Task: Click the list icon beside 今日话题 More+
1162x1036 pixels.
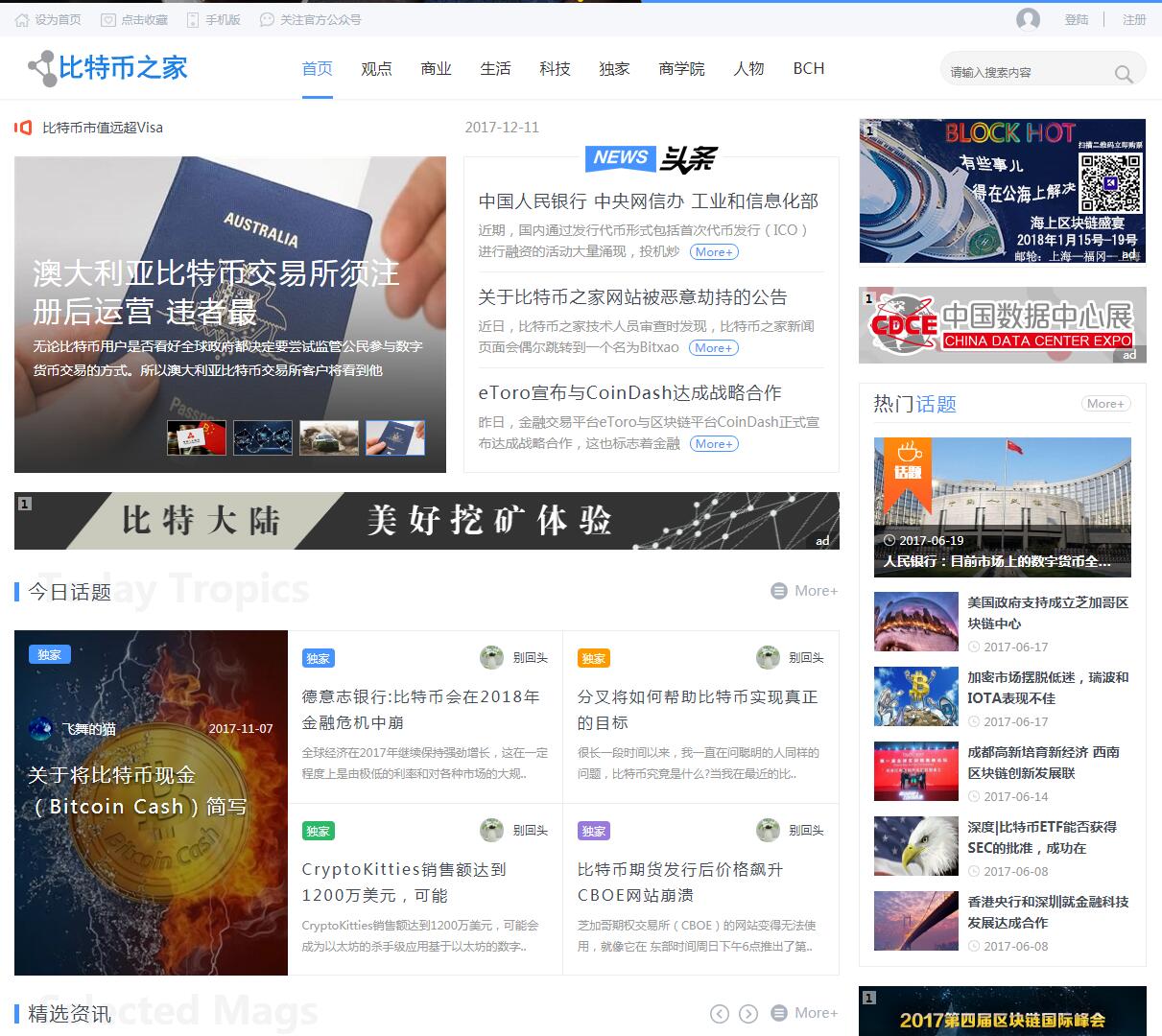Action: (780, 591)
